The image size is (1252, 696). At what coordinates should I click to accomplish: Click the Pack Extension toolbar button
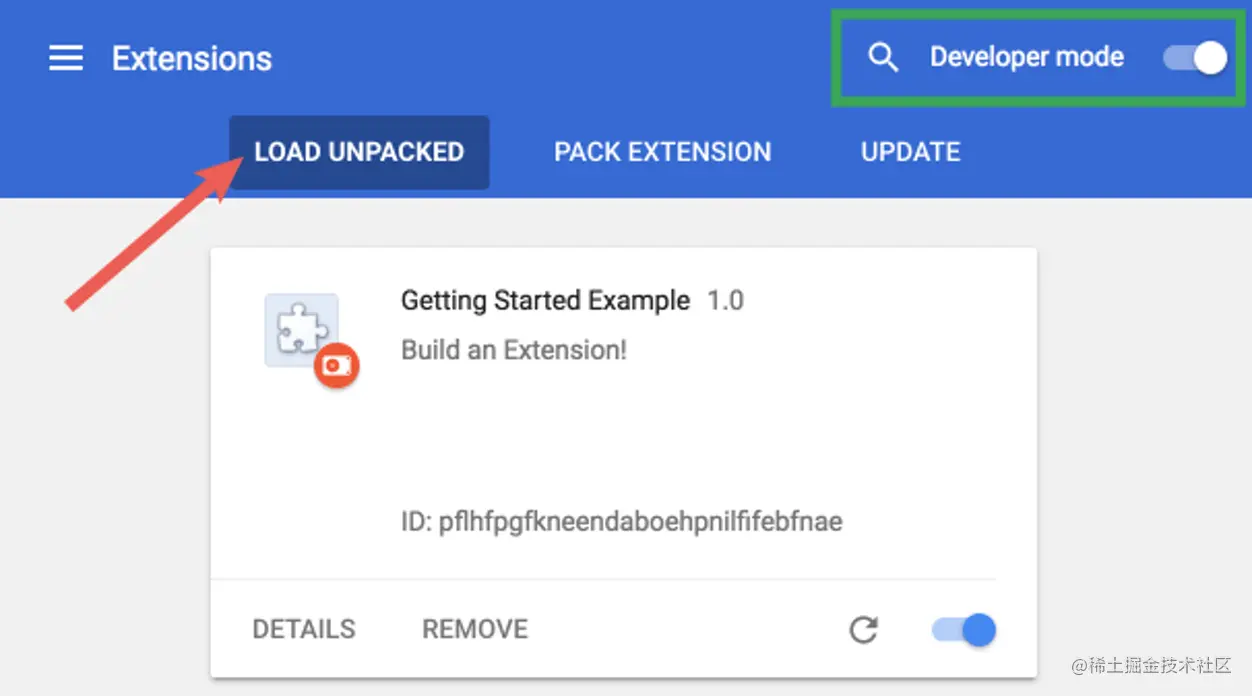[662, 151]
